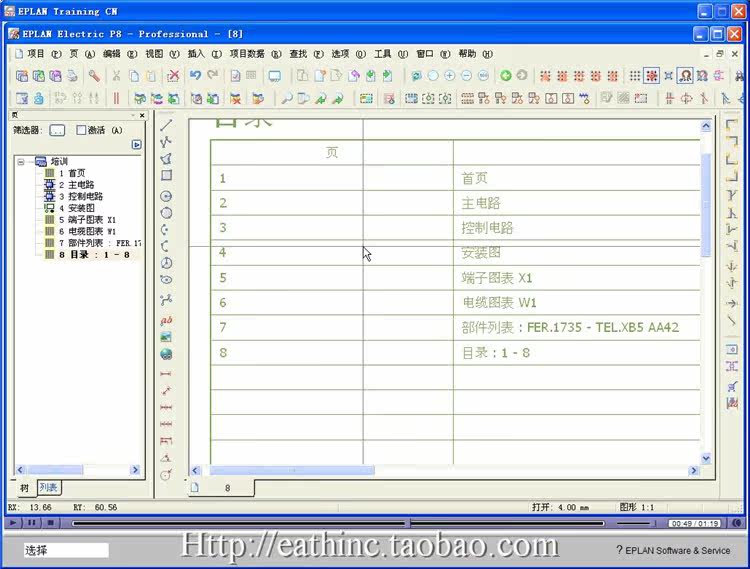Viewport: 750px width, 569px height.
Task: Click 主电路 text in the table
Action: (481, 203)
